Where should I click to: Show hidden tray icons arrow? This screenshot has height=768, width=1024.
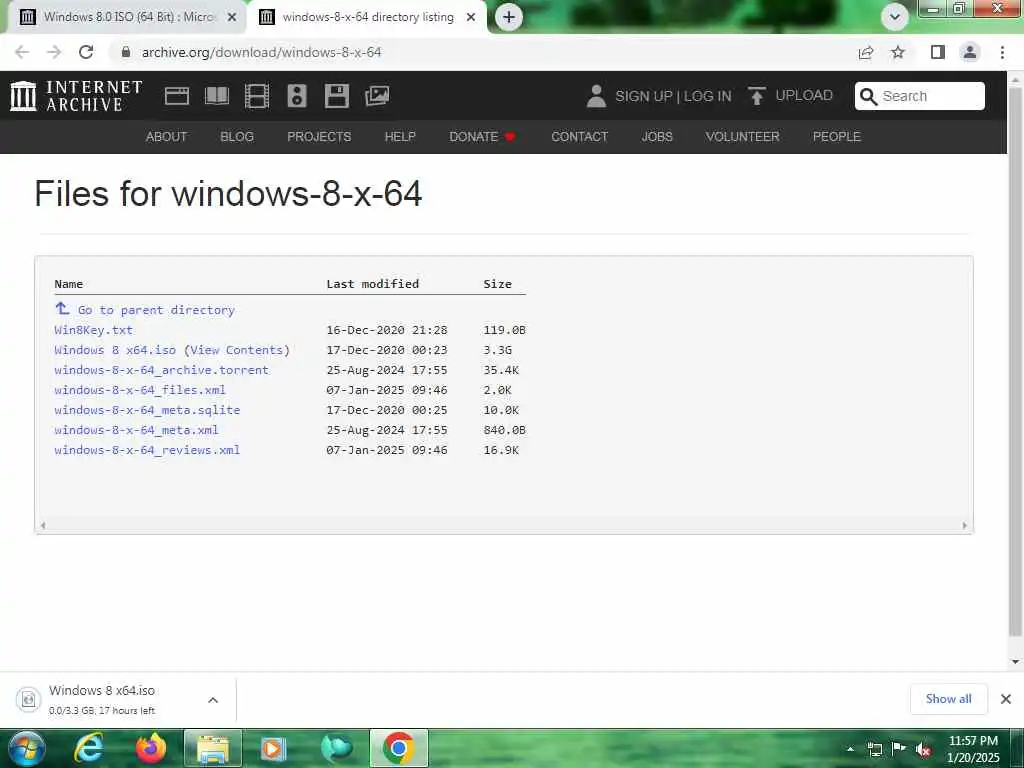coord(850,749)
